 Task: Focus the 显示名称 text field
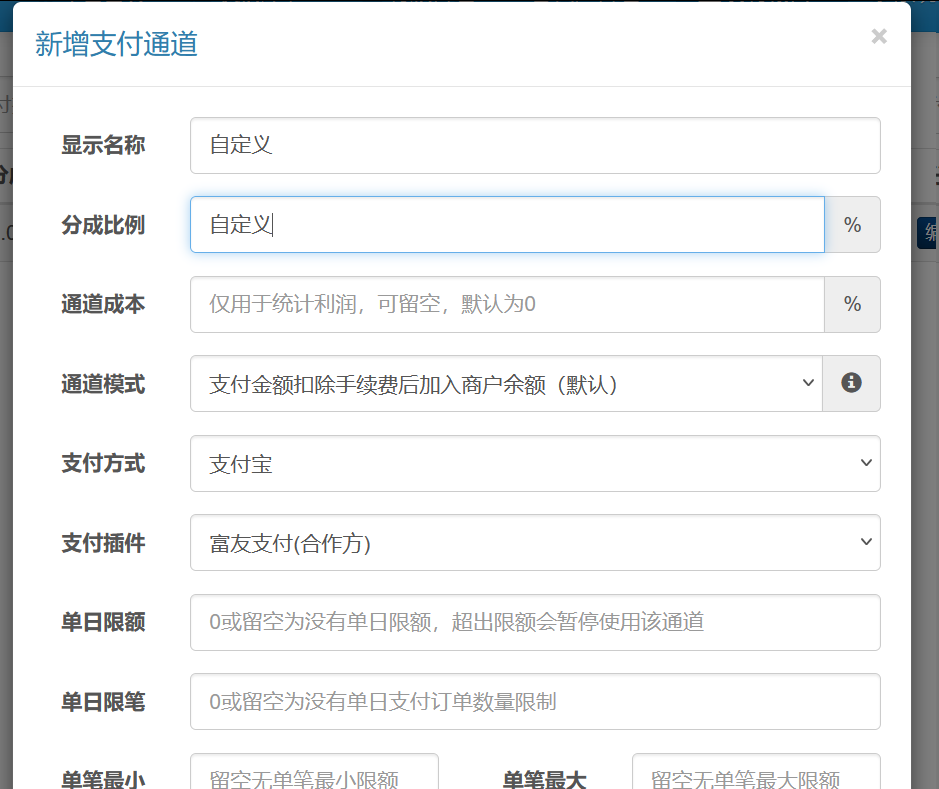click(535, 145)
